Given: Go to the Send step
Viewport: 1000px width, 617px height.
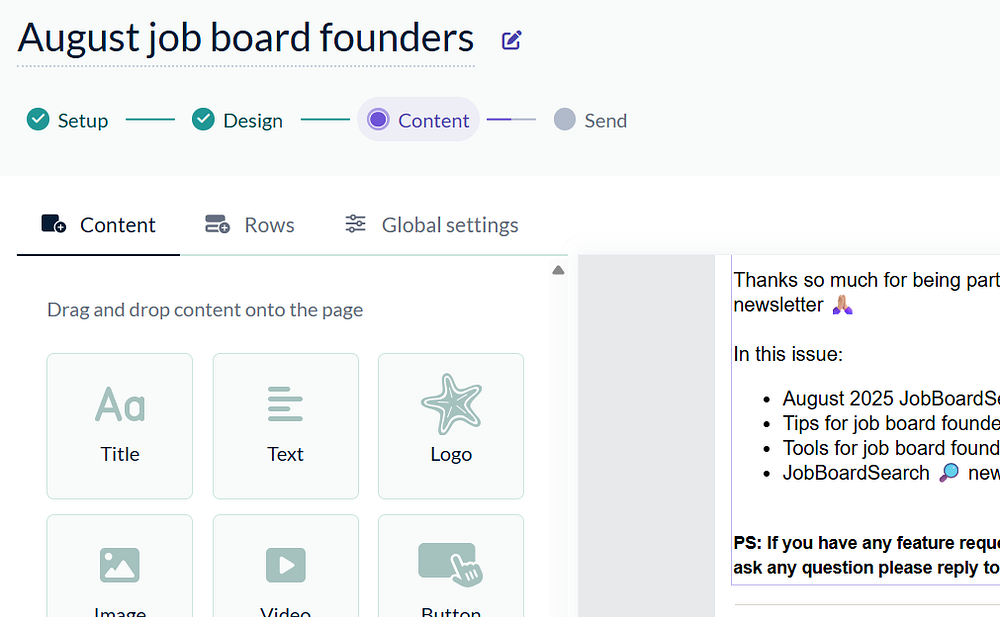Looking at the screenshot, I should click(605, 121).
